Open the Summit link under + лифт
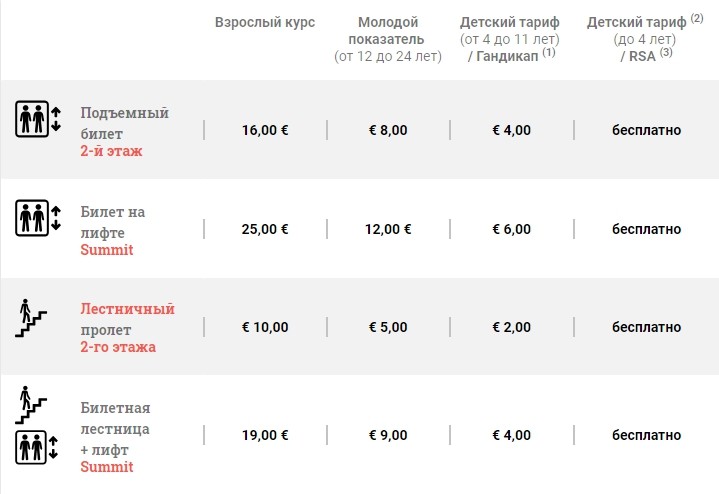The height and width of the screenshot is (494, 719). [107, 467]
